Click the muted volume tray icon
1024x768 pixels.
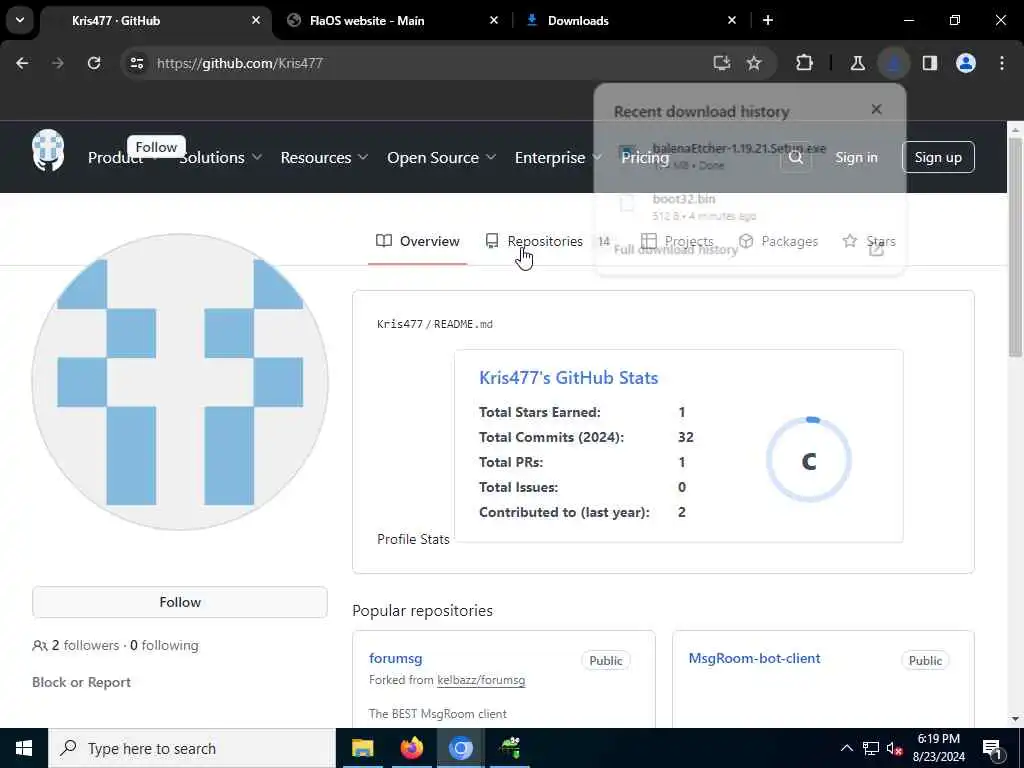pyautogui.click(x=895, y=748)
